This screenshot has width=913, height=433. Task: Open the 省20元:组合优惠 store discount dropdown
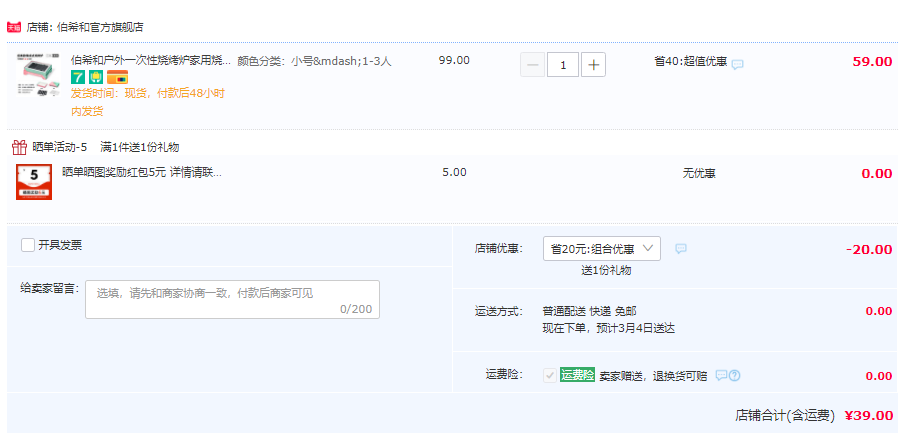click(x=601, y=249)
